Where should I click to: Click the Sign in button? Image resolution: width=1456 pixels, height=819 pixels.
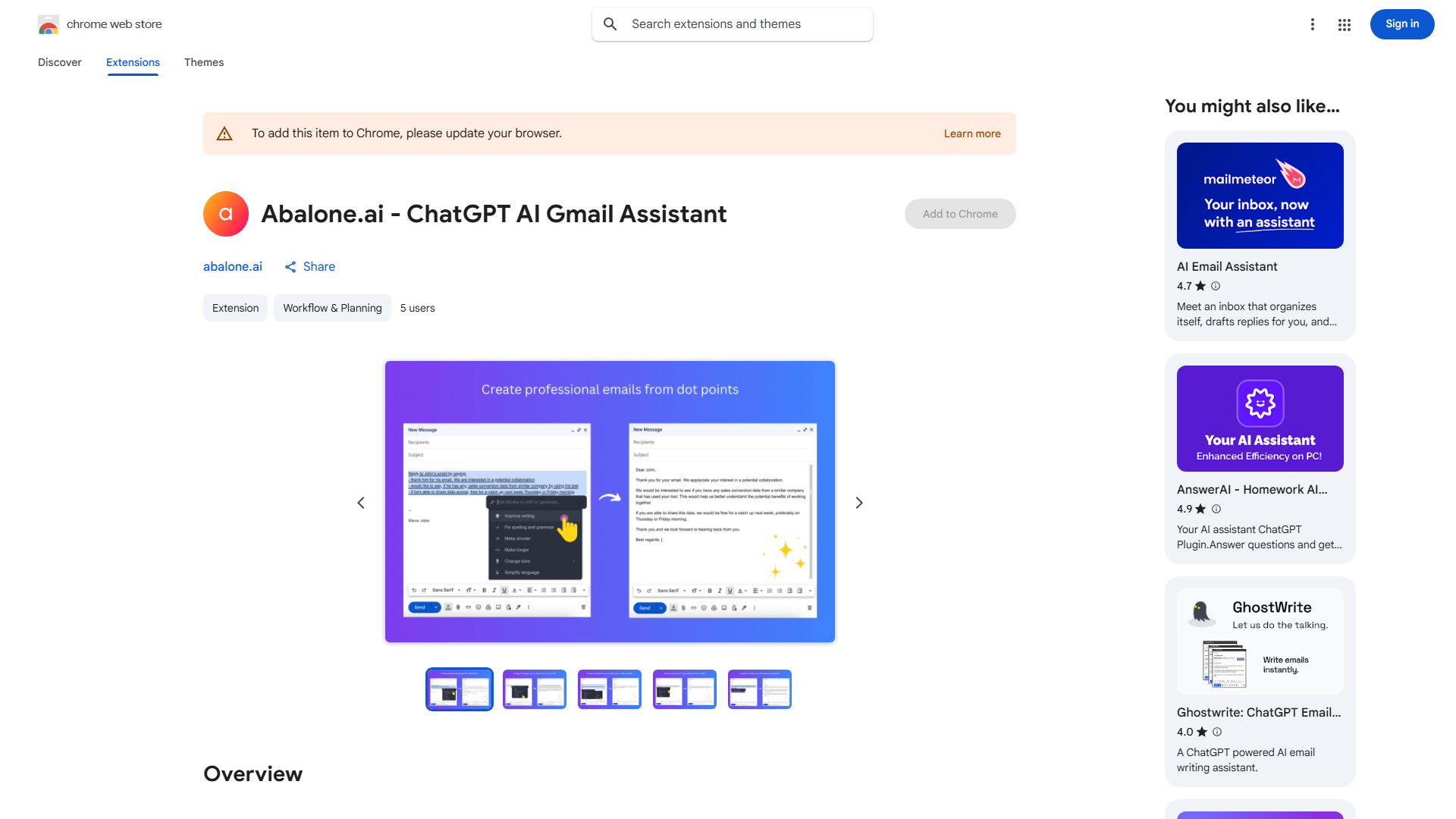(1401, 24)
